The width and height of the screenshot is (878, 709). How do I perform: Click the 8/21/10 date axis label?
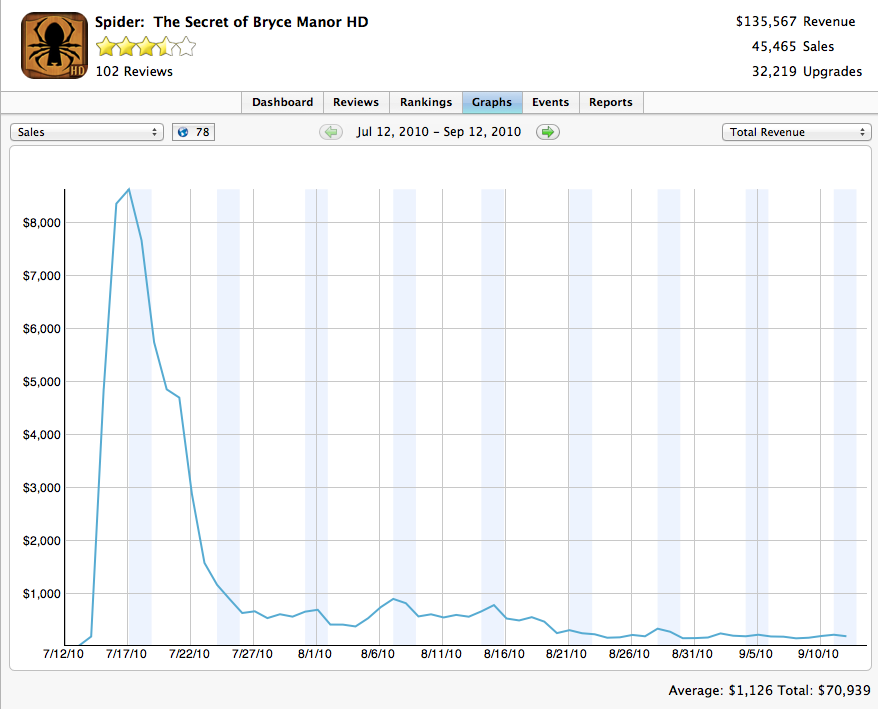click(566, 654)
